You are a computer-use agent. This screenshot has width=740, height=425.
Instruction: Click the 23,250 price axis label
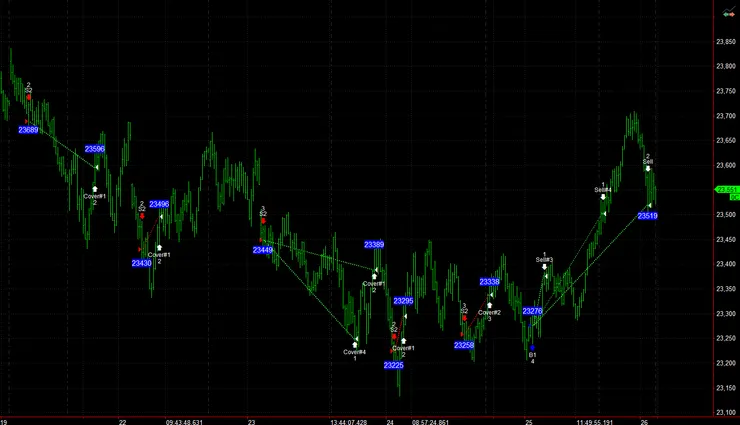click(x=726, y=338)
